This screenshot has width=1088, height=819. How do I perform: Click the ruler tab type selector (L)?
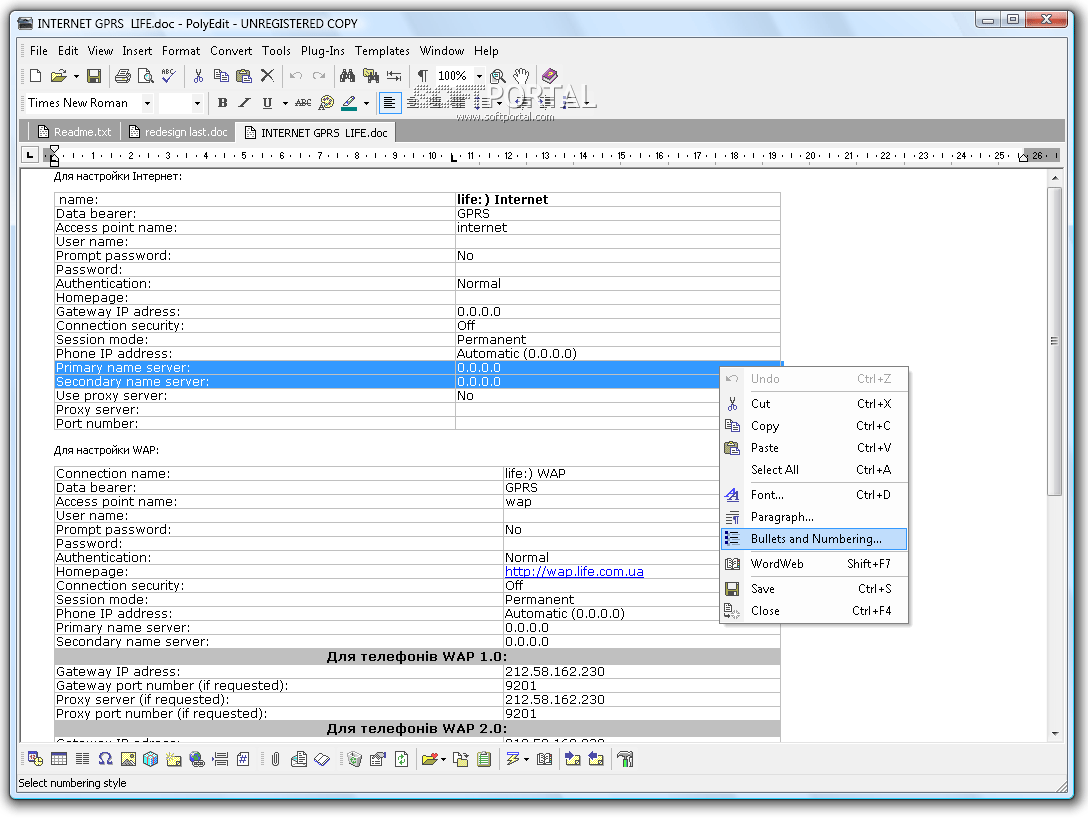29,155
